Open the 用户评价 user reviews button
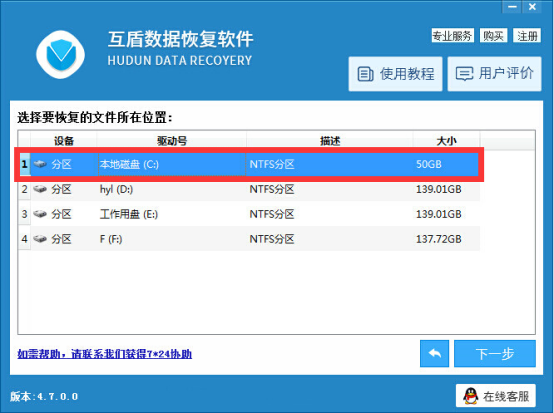The image size is (554, 413). click(494, 74)
